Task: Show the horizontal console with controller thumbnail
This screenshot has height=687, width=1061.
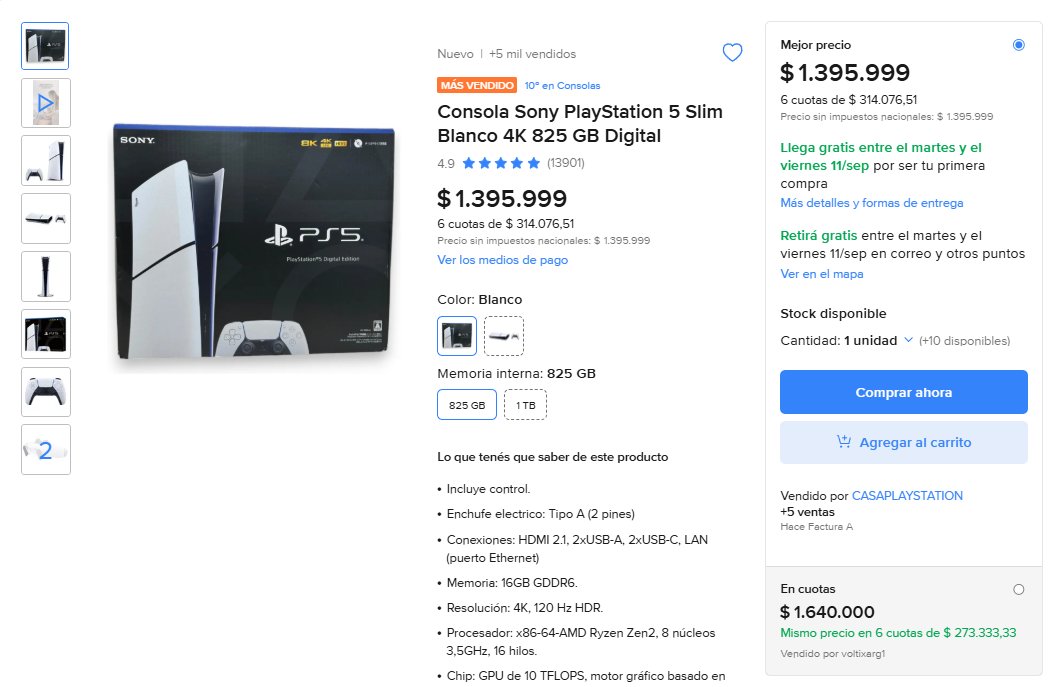Action: 45,219
